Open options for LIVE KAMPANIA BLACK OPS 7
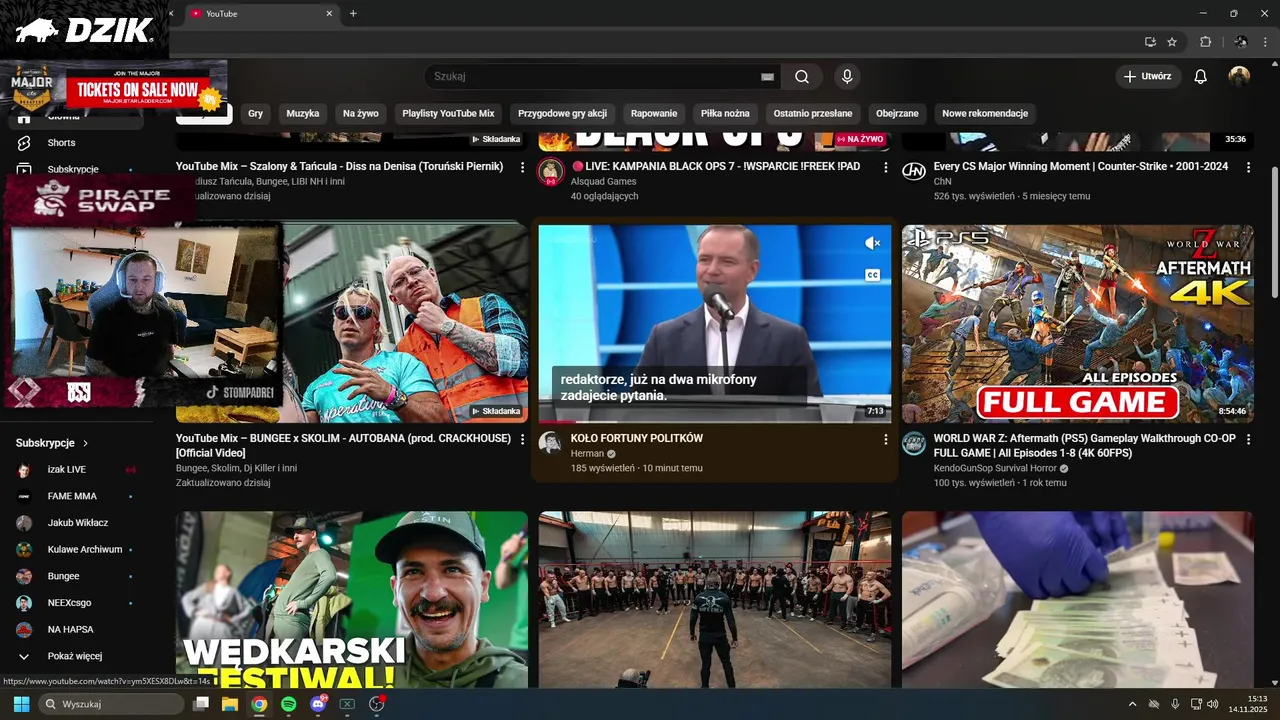The image size is (1280, 720). point(885,168)
